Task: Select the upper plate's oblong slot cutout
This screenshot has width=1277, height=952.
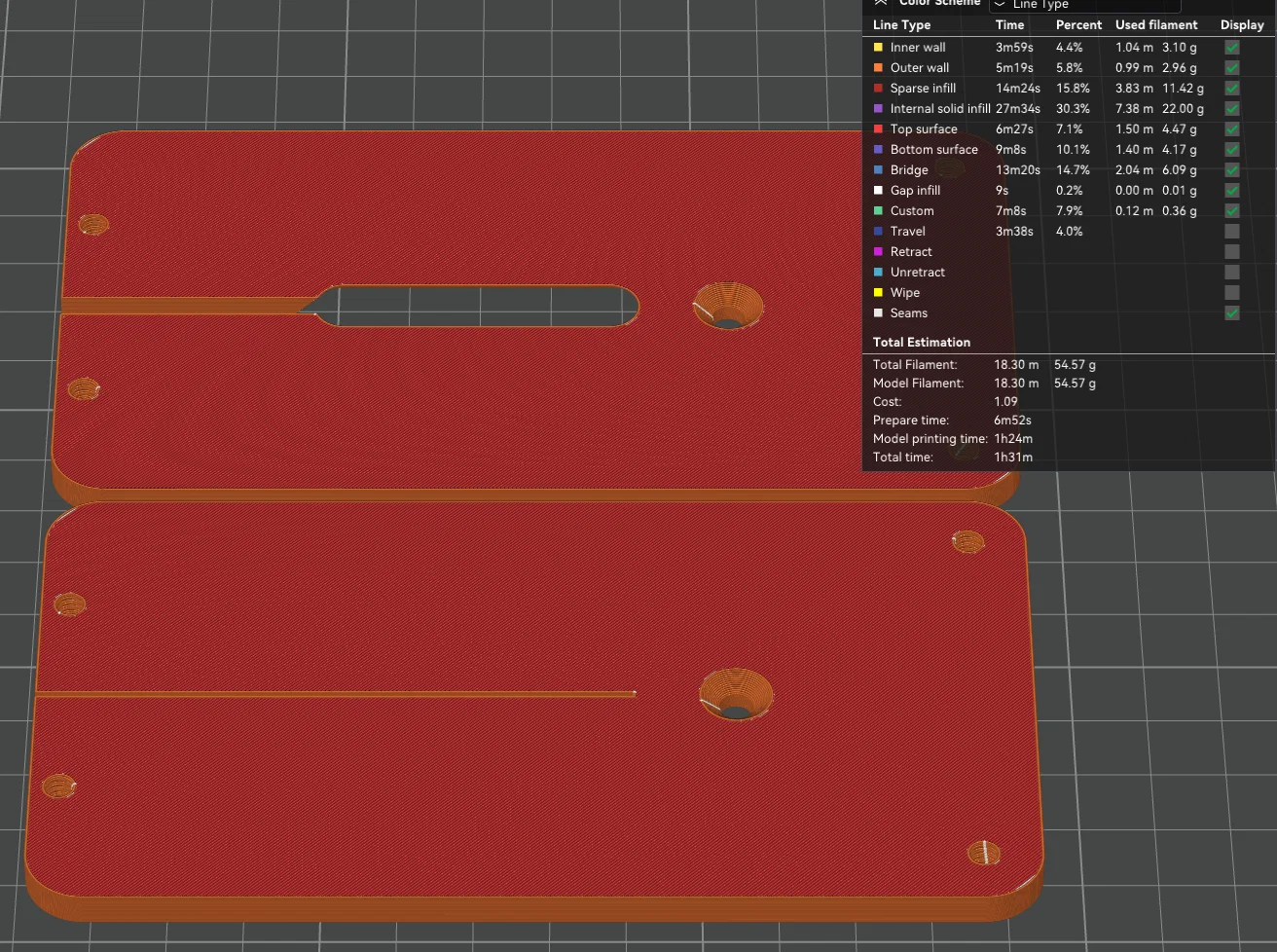Action: tap(477, 306)
